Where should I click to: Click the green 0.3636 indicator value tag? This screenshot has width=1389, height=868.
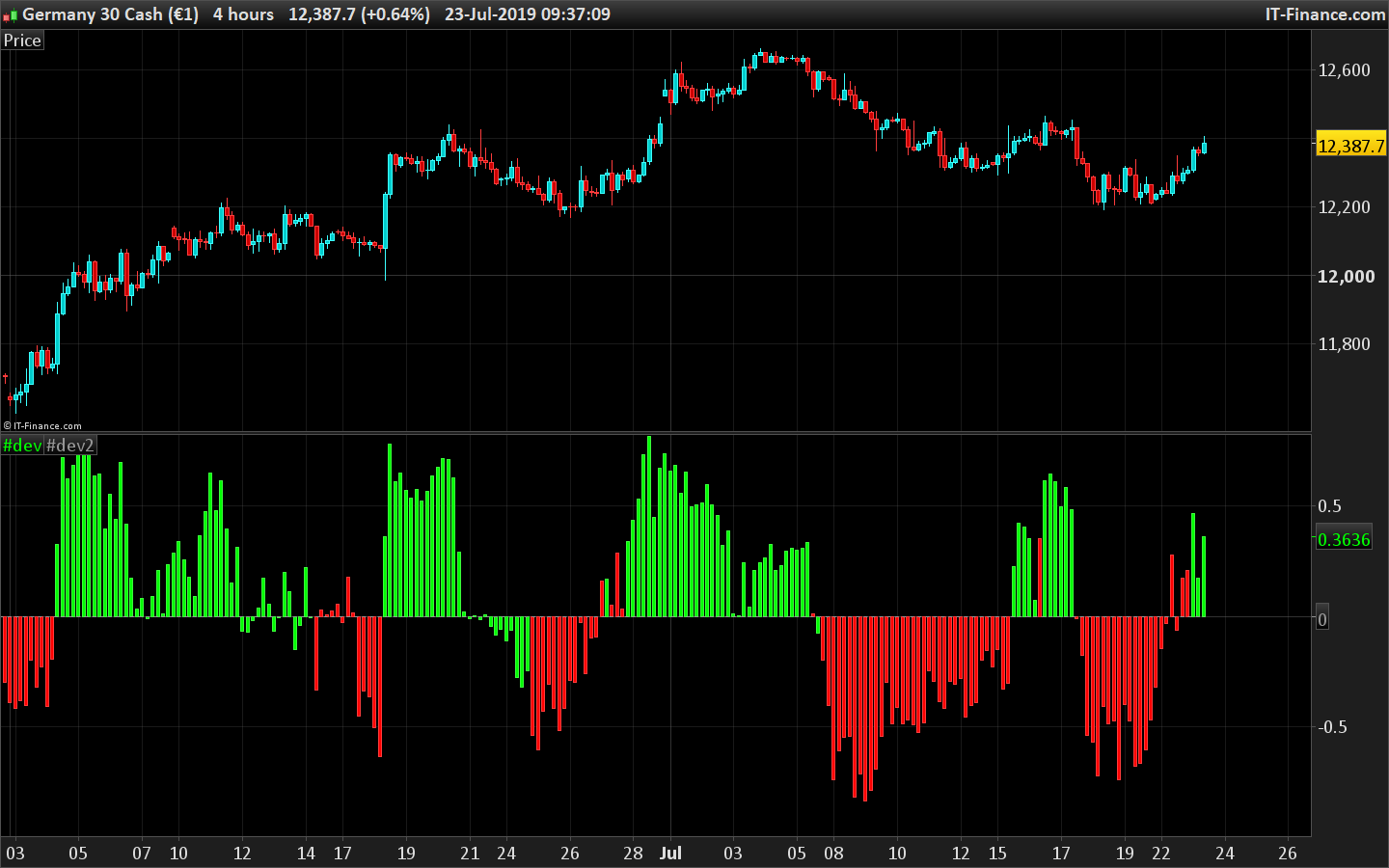(x=1344, y=539)
